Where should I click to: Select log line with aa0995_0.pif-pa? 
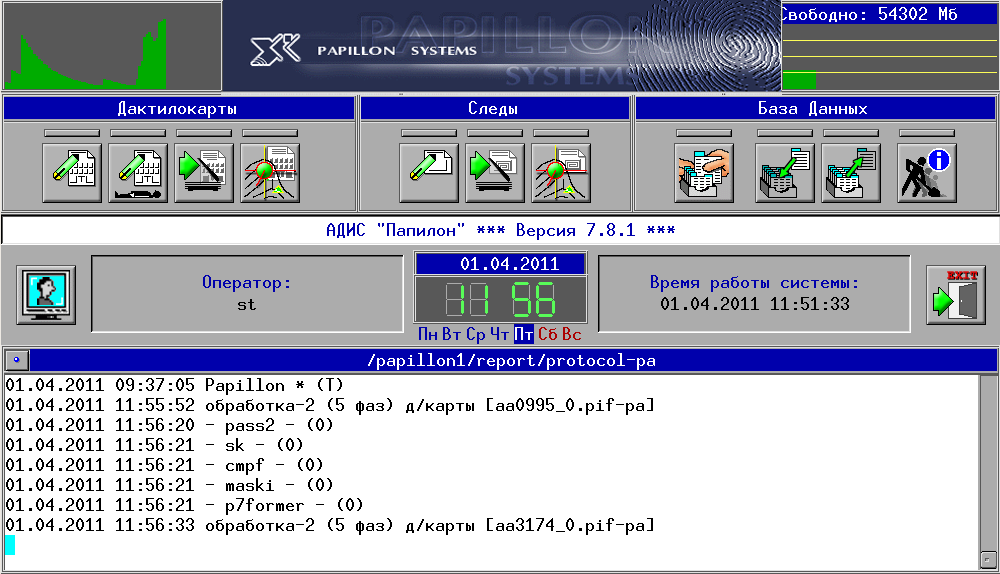[x=330, y=405]
